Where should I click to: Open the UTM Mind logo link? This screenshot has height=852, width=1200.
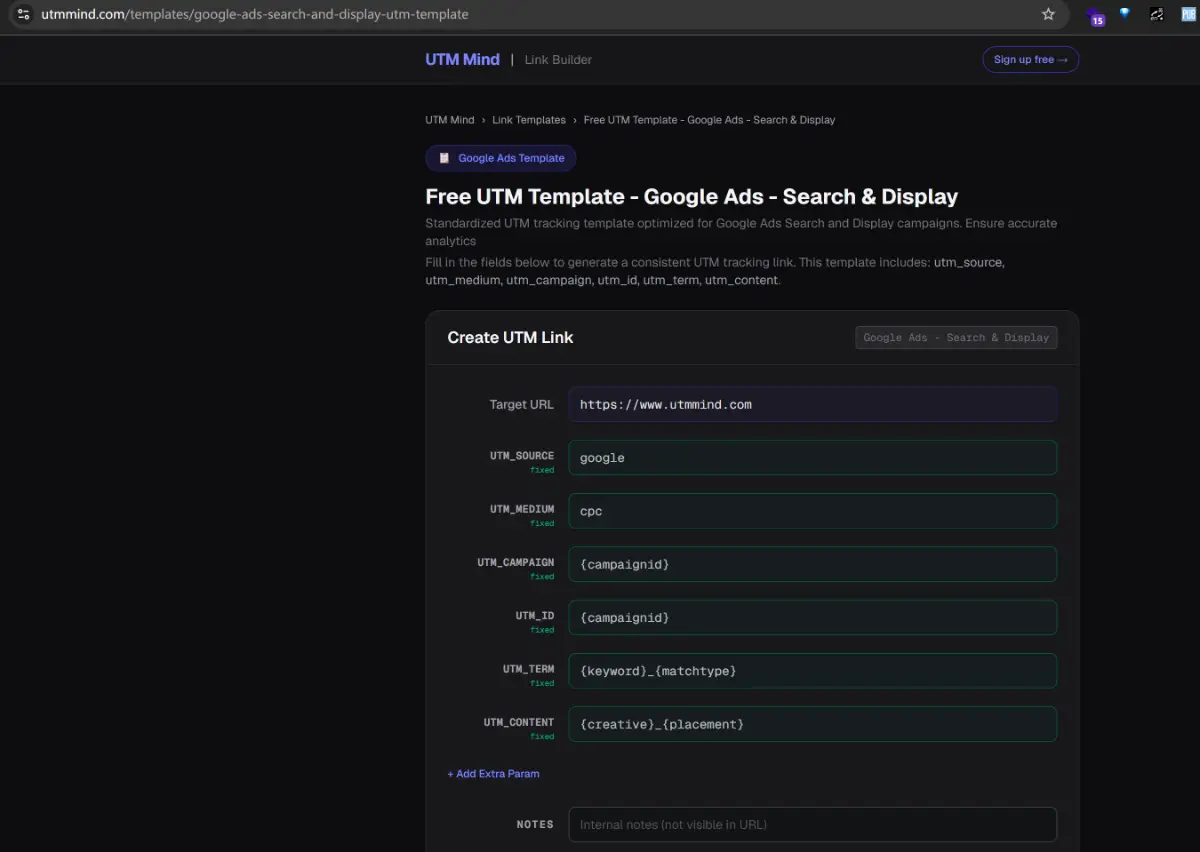click(x=462, y=59)
